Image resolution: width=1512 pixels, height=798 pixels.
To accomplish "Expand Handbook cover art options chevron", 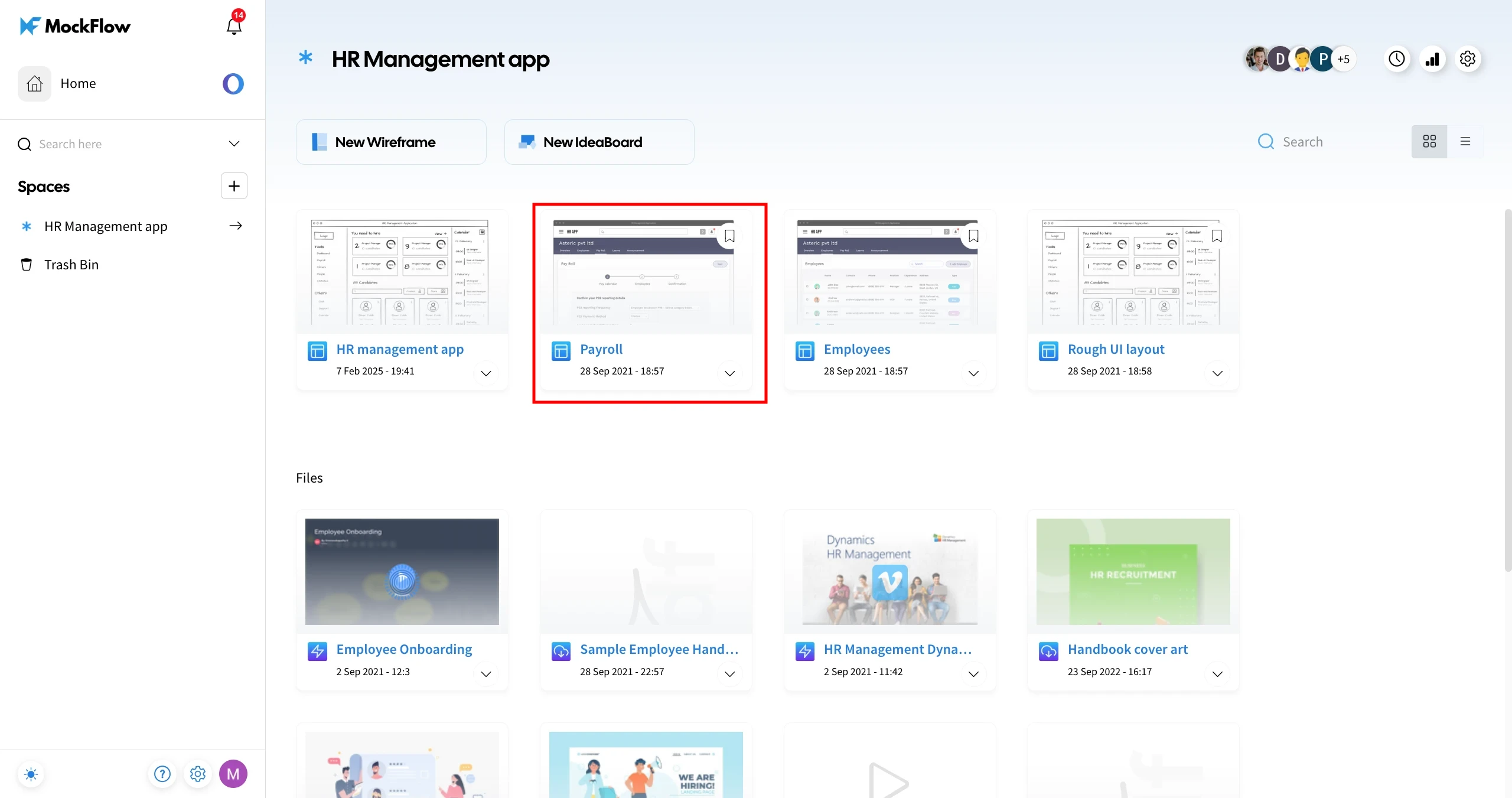I will pyautogui.click(x=1217, y=674).
